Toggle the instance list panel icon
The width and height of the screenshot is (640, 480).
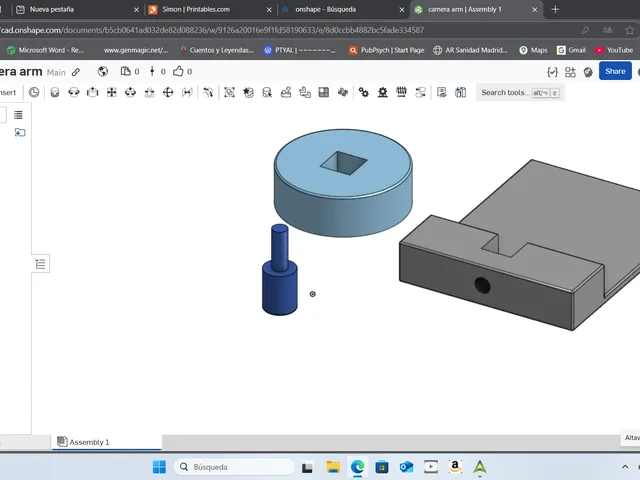tap(18, 115)
